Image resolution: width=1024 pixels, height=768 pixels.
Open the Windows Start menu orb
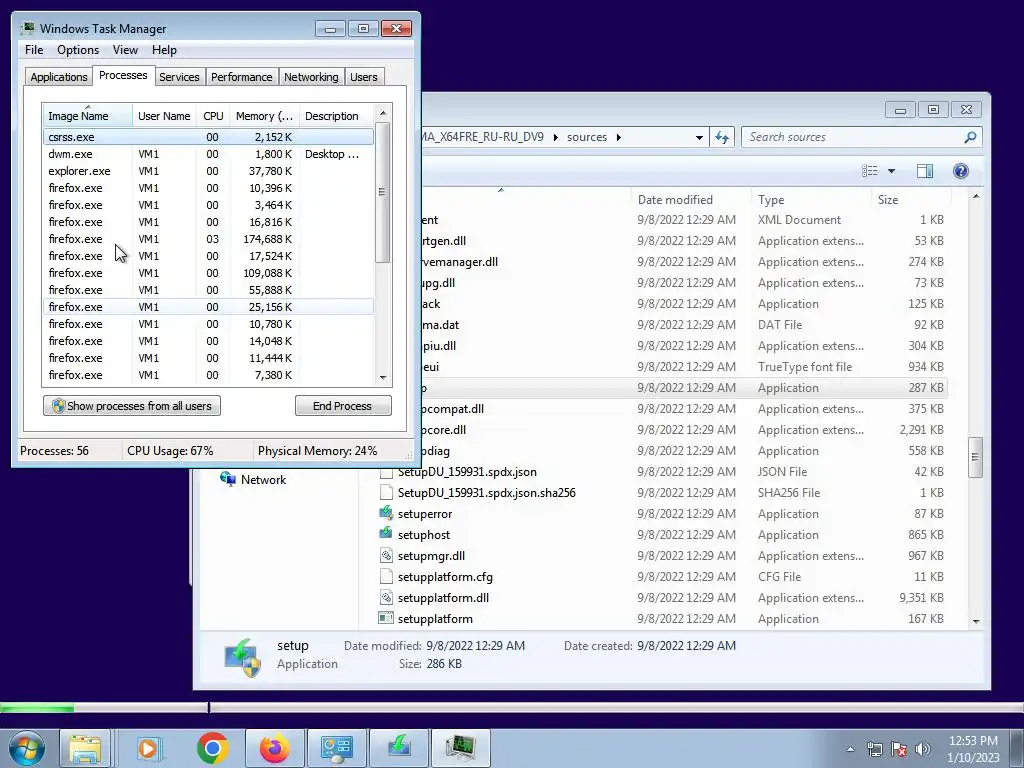[x=27, y=748]
